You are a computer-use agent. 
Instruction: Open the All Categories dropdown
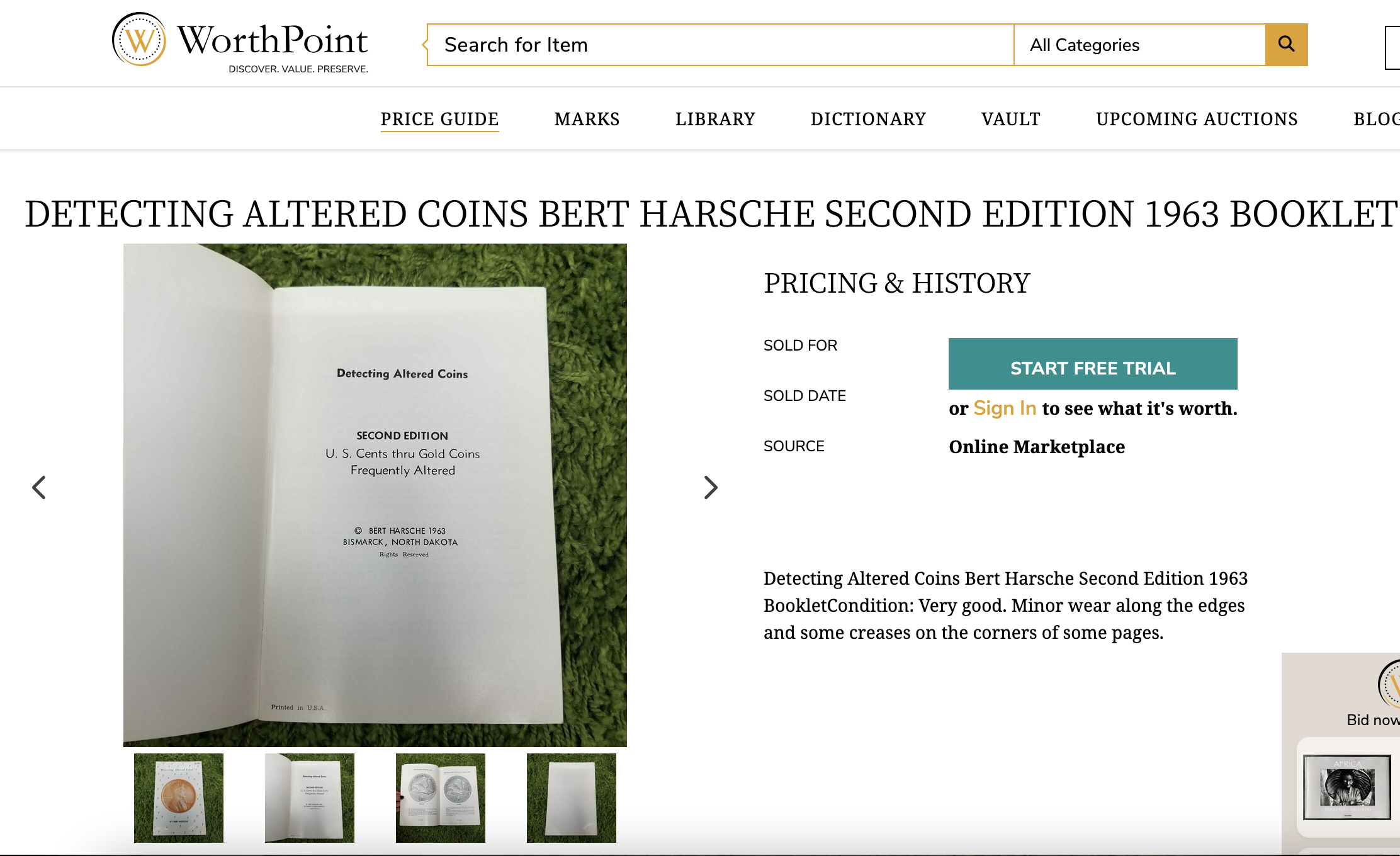pyautogui.click(x=1139, y=45)
